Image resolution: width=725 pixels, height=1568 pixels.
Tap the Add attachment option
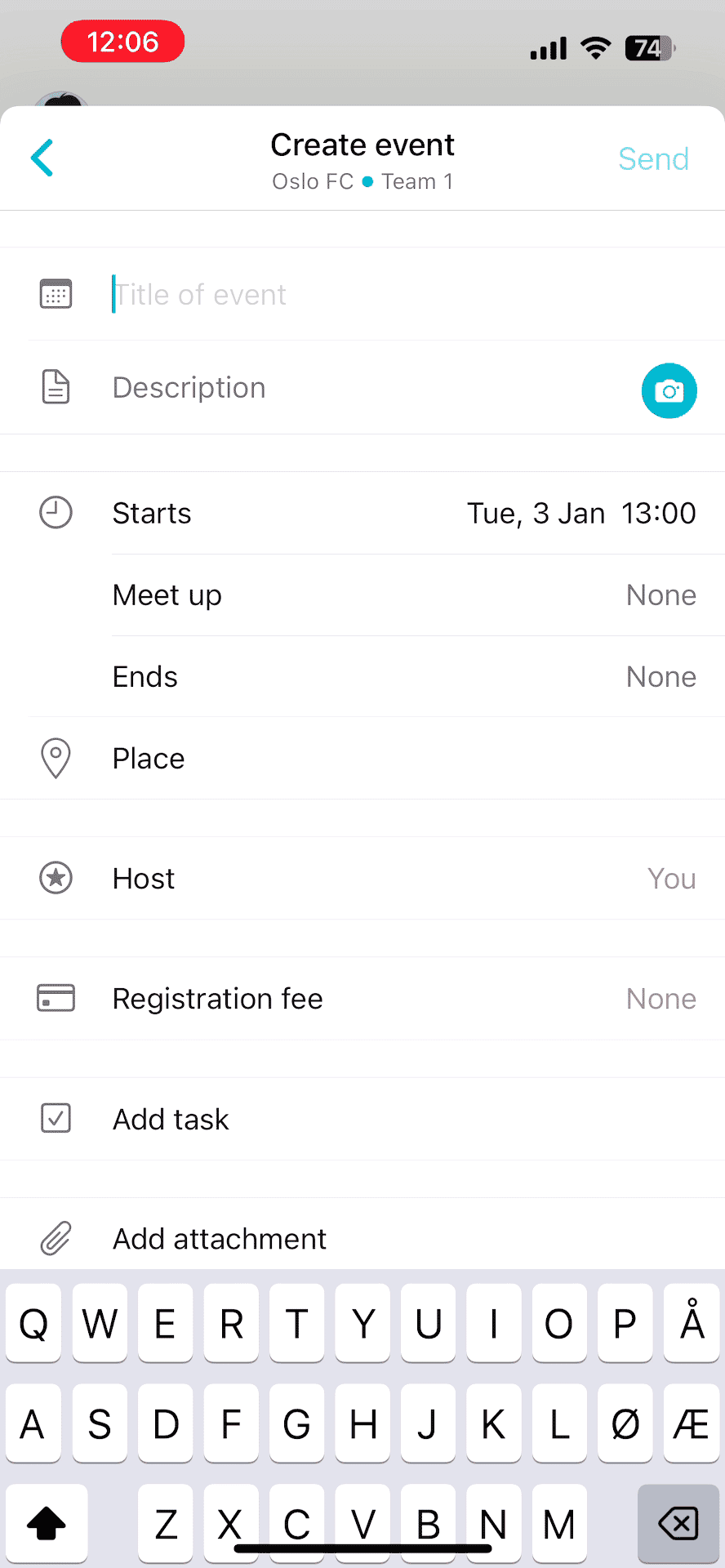(220, 1239)
